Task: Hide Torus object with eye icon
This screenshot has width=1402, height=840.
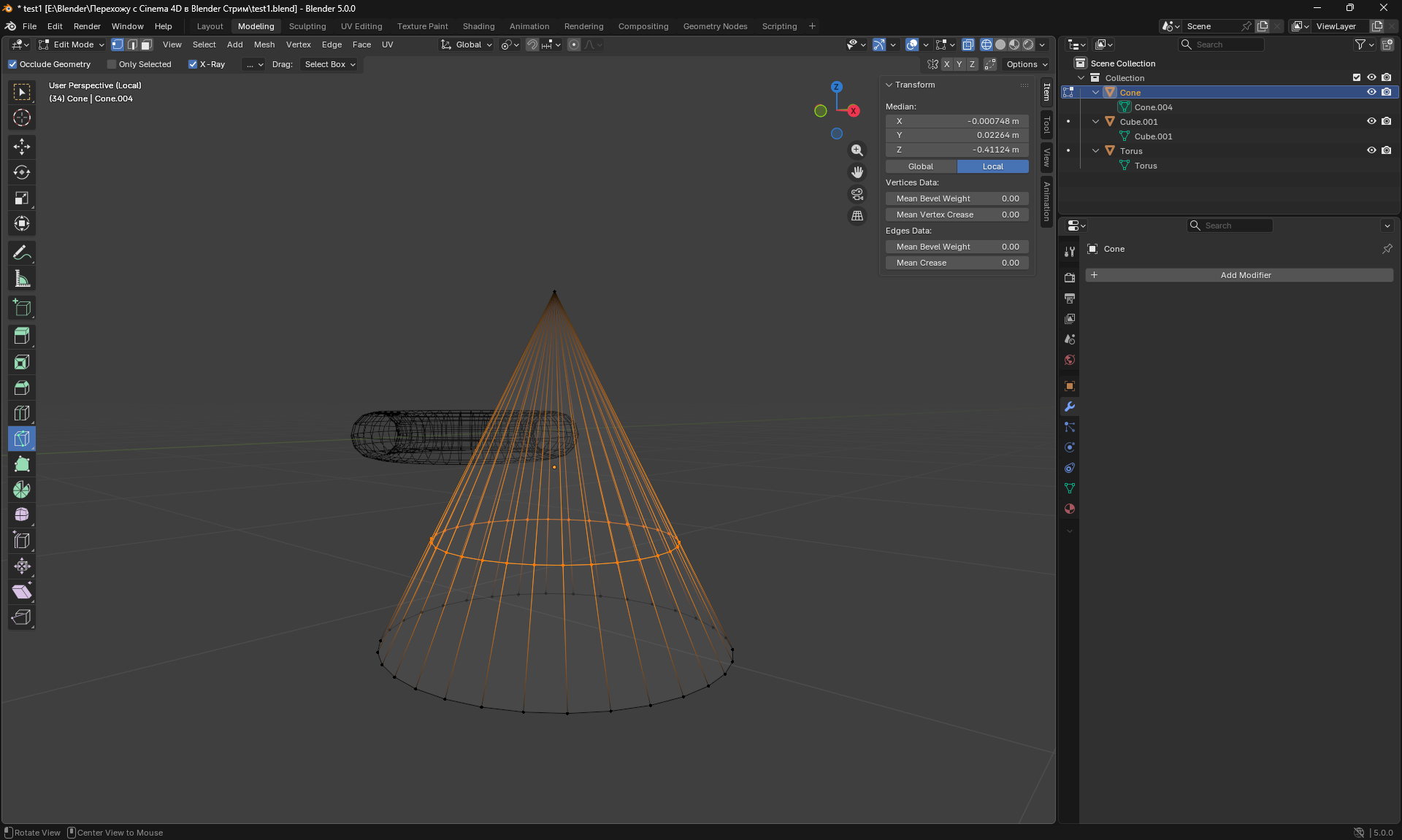Action: point(1371,150)
